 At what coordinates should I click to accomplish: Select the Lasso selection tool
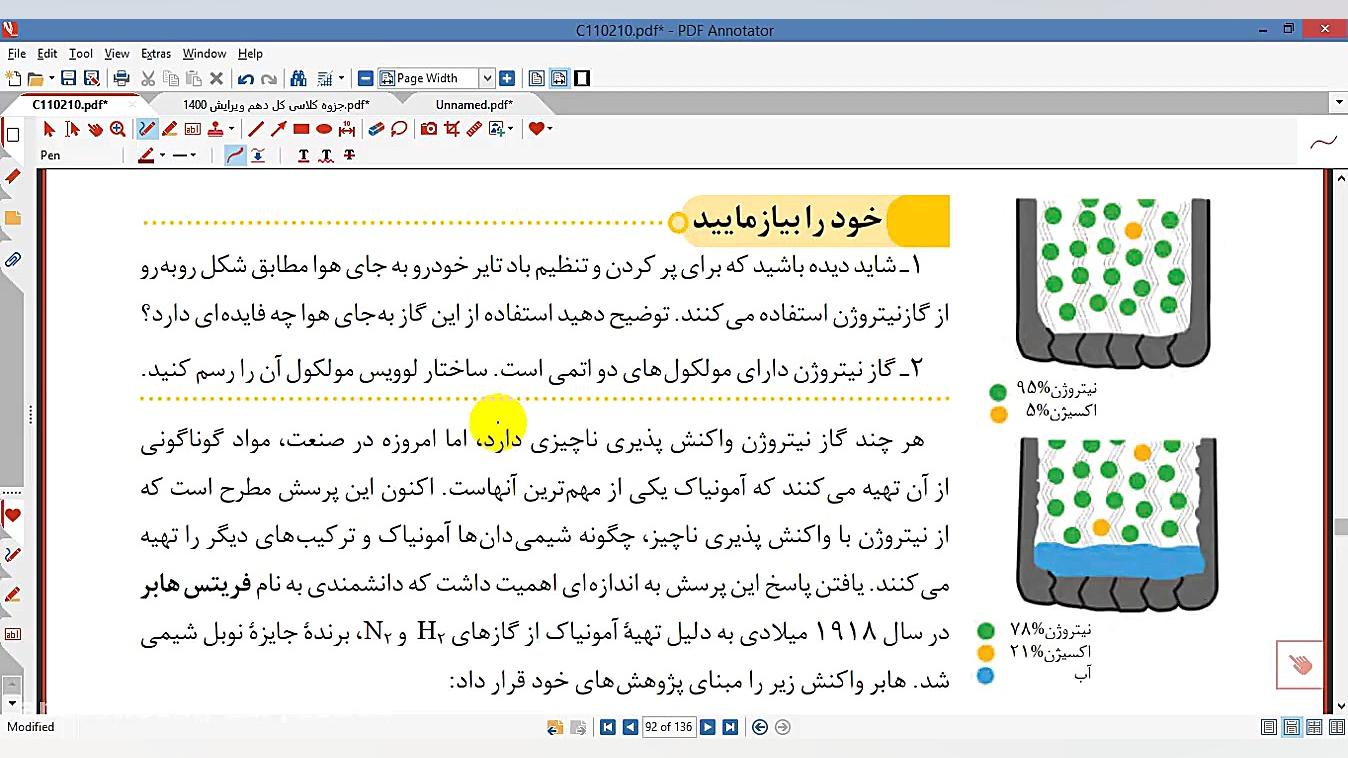coord(399,129)
